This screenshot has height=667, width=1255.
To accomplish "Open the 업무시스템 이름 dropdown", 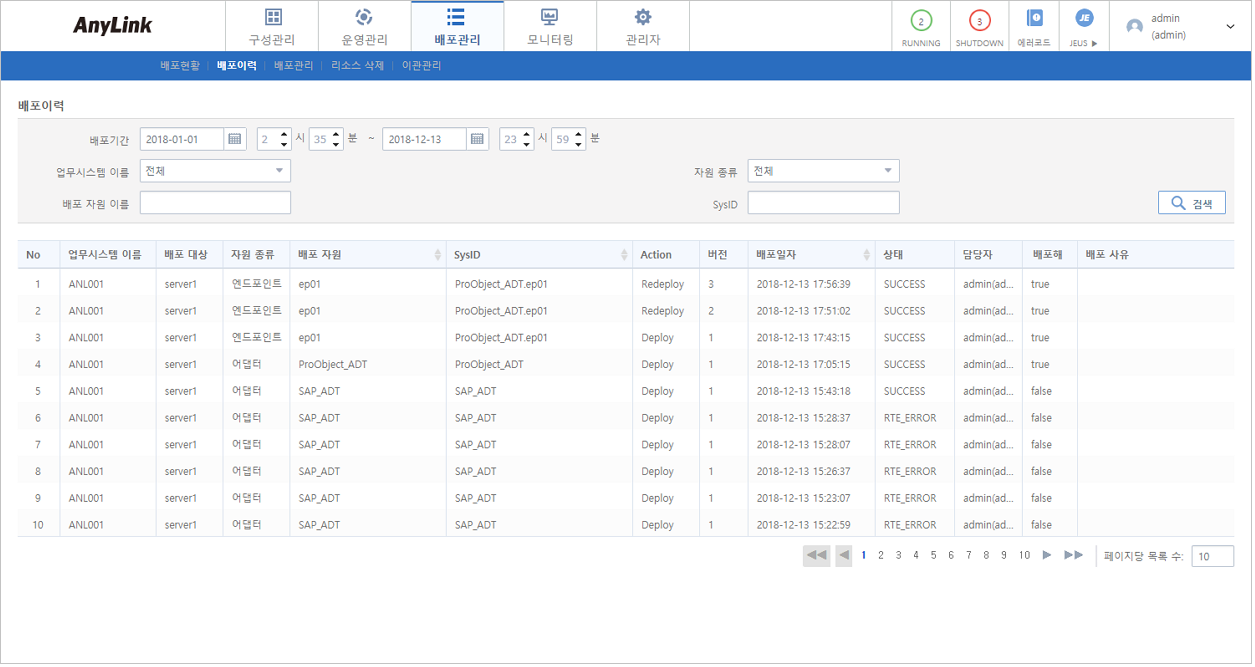I will click(x=280, y=170).
